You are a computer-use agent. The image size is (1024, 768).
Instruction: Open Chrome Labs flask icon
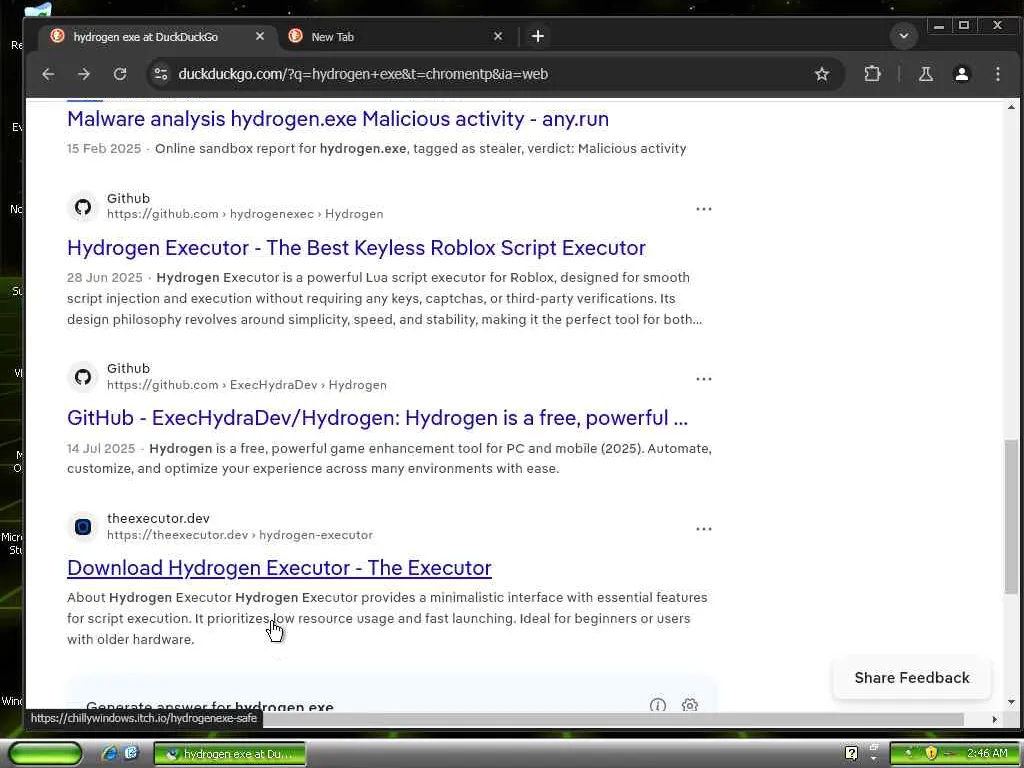point(925,74)
